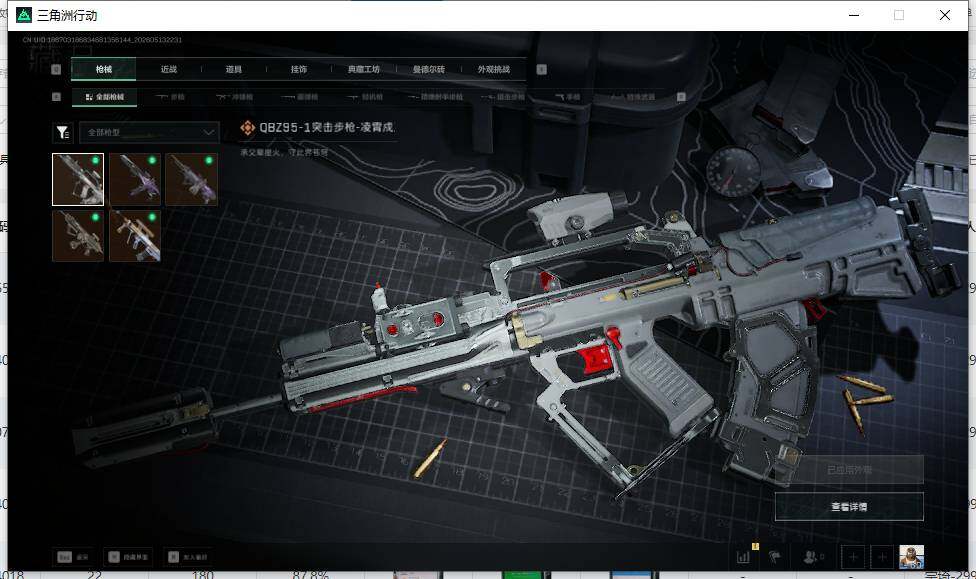
Task: Open the friends/team icon in bottom bar
Action: [x=812, y=557]
